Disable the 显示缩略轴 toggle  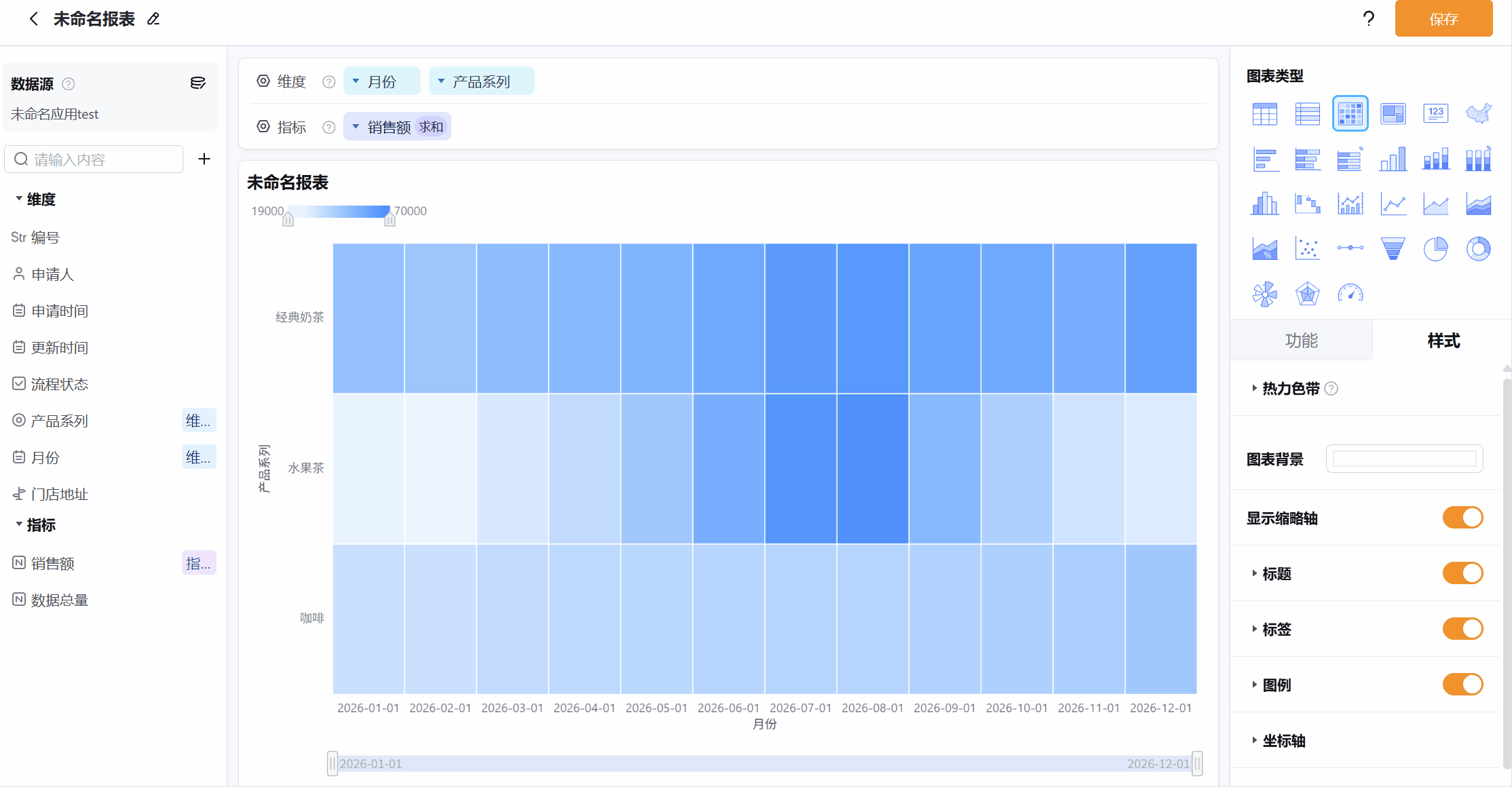(x=1462, y=518)
